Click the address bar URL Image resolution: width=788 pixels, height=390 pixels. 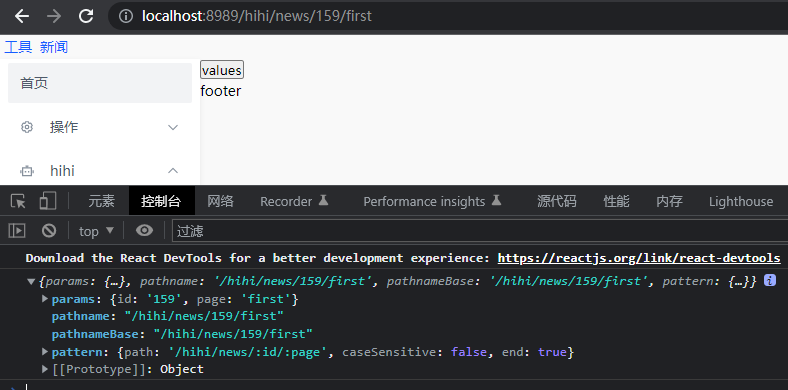(x=257, y=16)
